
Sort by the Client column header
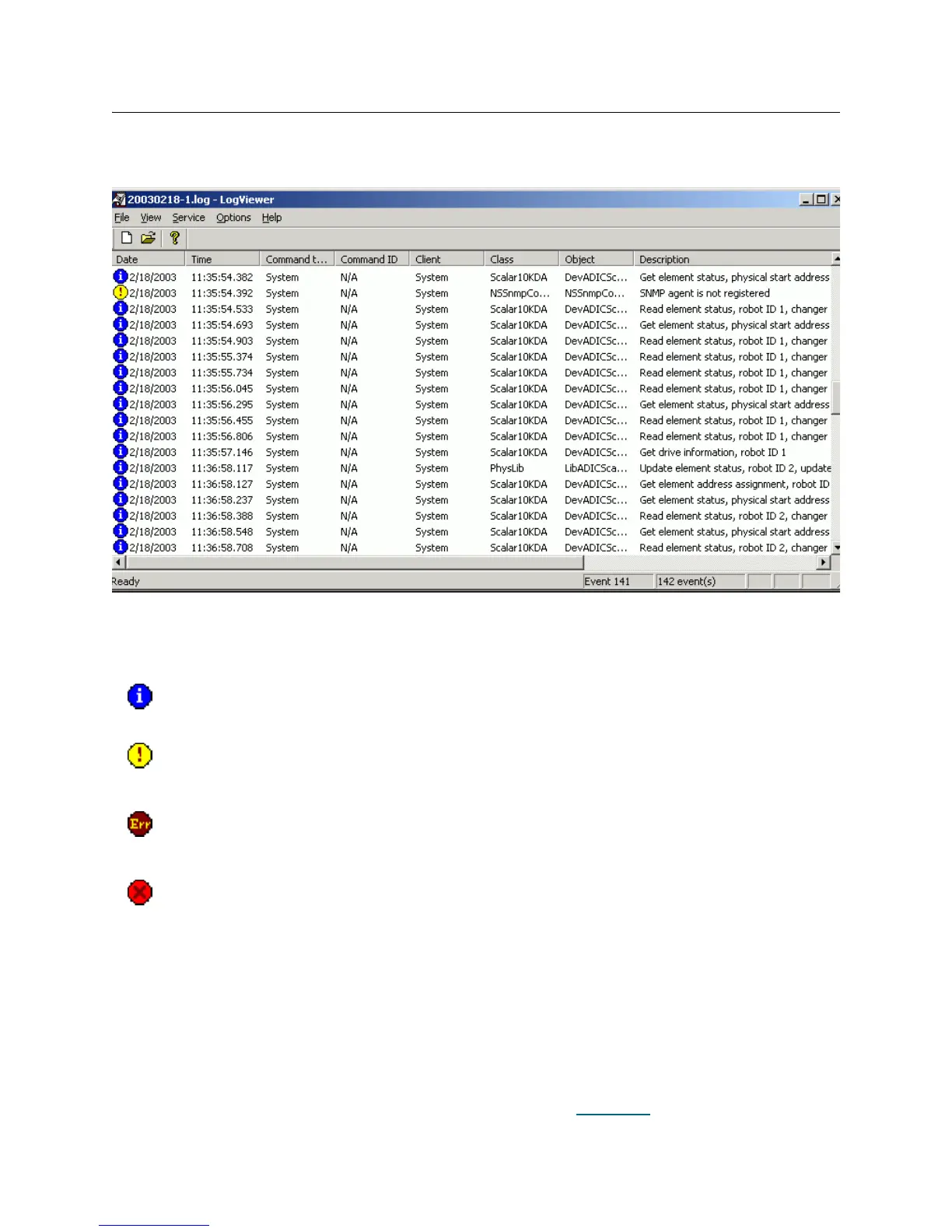click(x=446, y=259)
